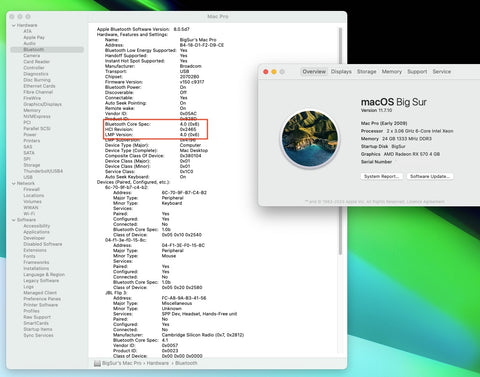The image size is (480, 377).
Task: Select NVMExpress in the sidebar
Action: click(x=37, y=116)
